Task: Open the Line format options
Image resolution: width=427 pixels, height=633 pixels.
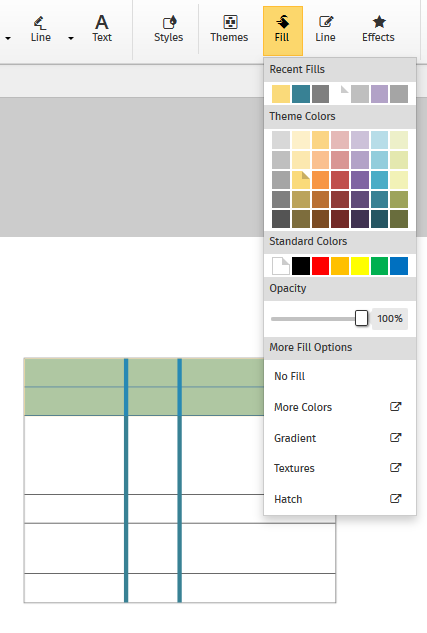Action: (x=325, y=29)
